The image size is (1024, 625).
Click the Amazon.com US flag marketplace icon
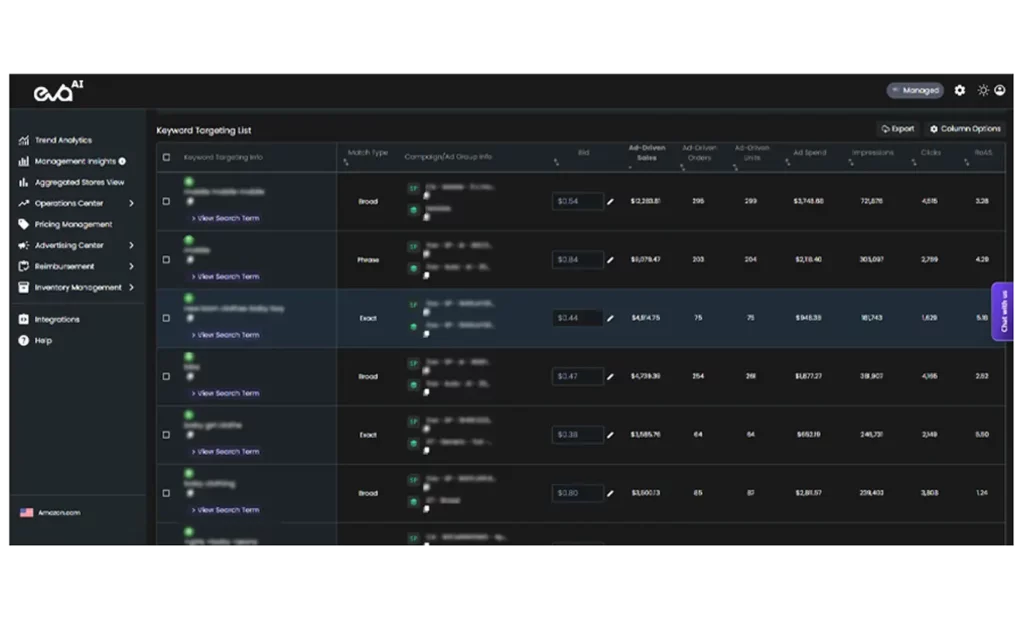click(26, 512)
